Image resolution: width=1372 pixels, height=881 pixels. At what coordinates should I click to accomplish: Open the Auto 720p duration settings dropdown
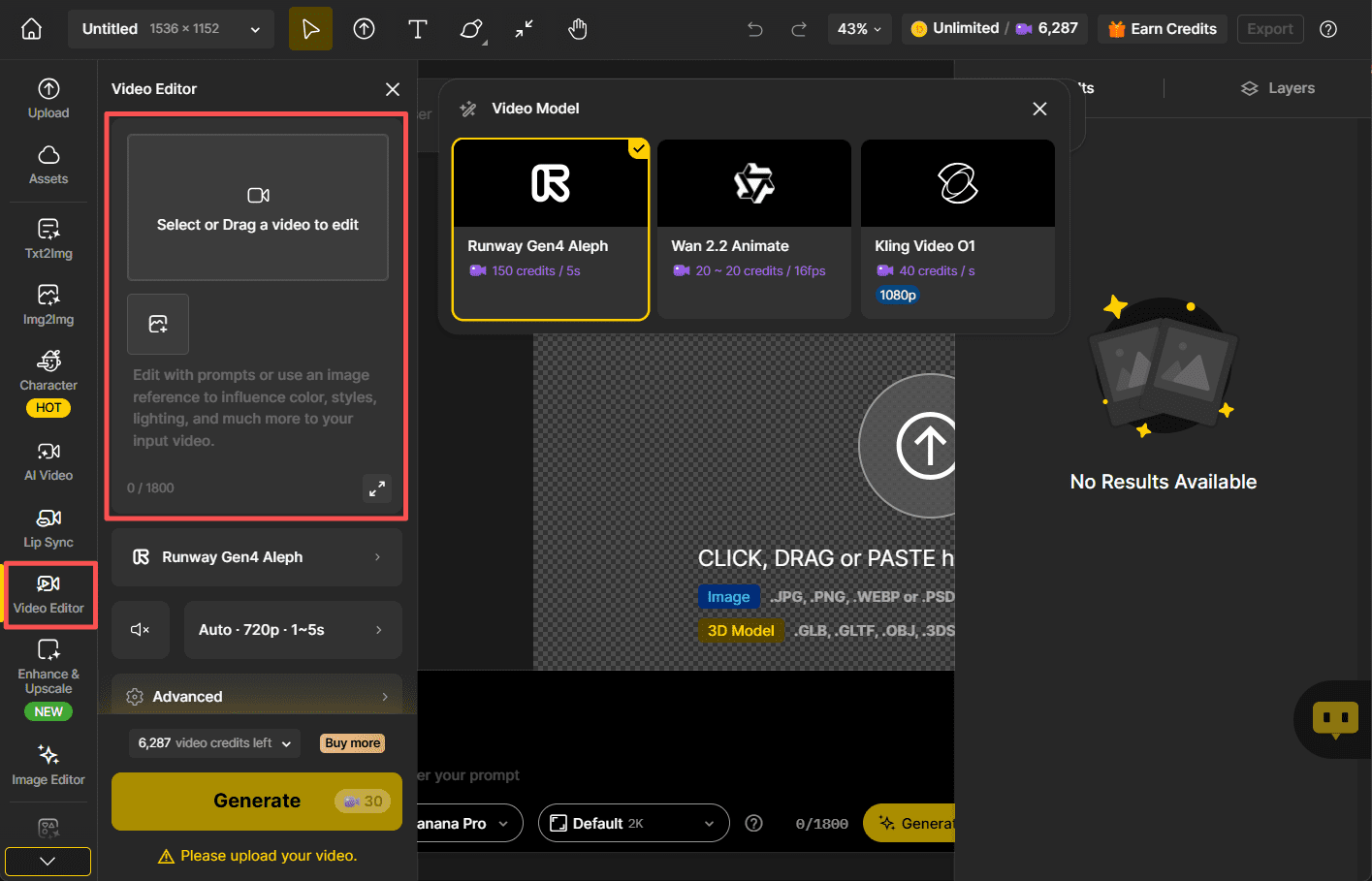pos(292,629)
